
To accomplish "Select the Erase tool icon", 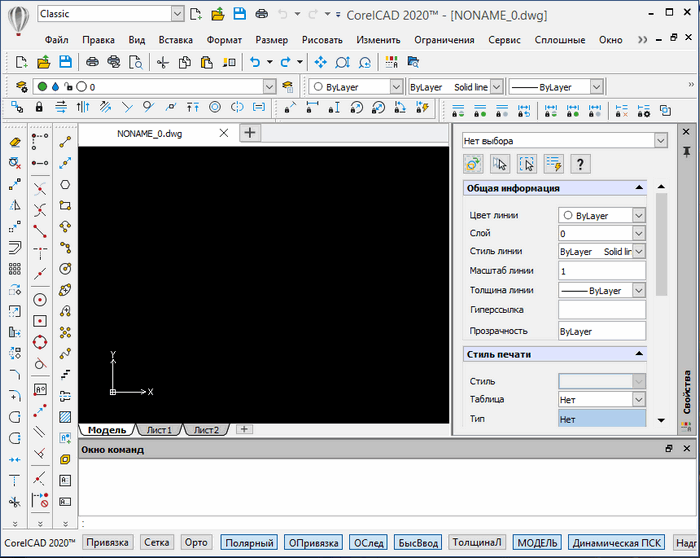I will (x=15, y=142).
